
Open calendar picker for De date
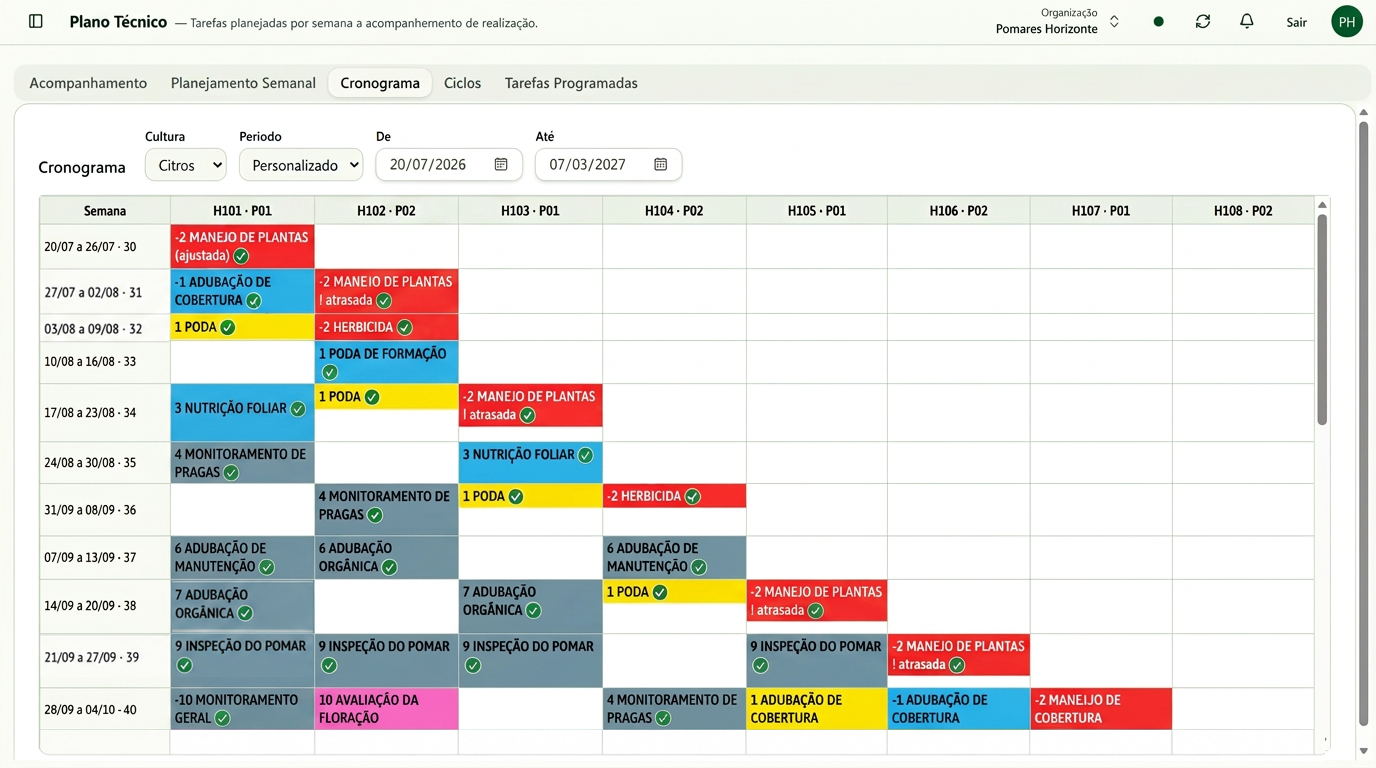pyautogui.click(x=501, y=164)
